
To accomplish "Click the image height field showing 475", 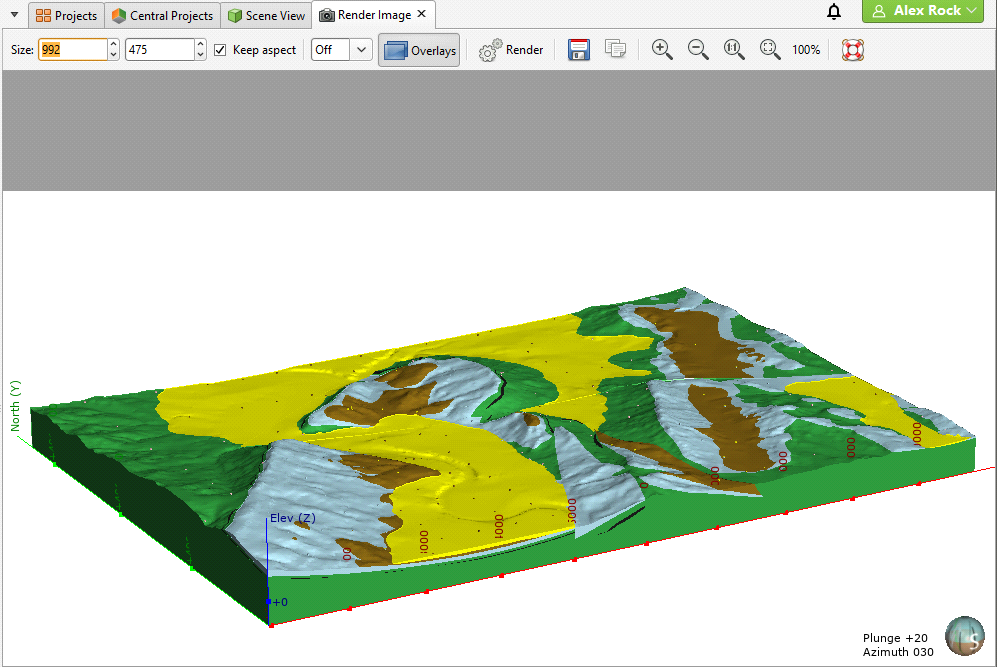I will (158, 50).
